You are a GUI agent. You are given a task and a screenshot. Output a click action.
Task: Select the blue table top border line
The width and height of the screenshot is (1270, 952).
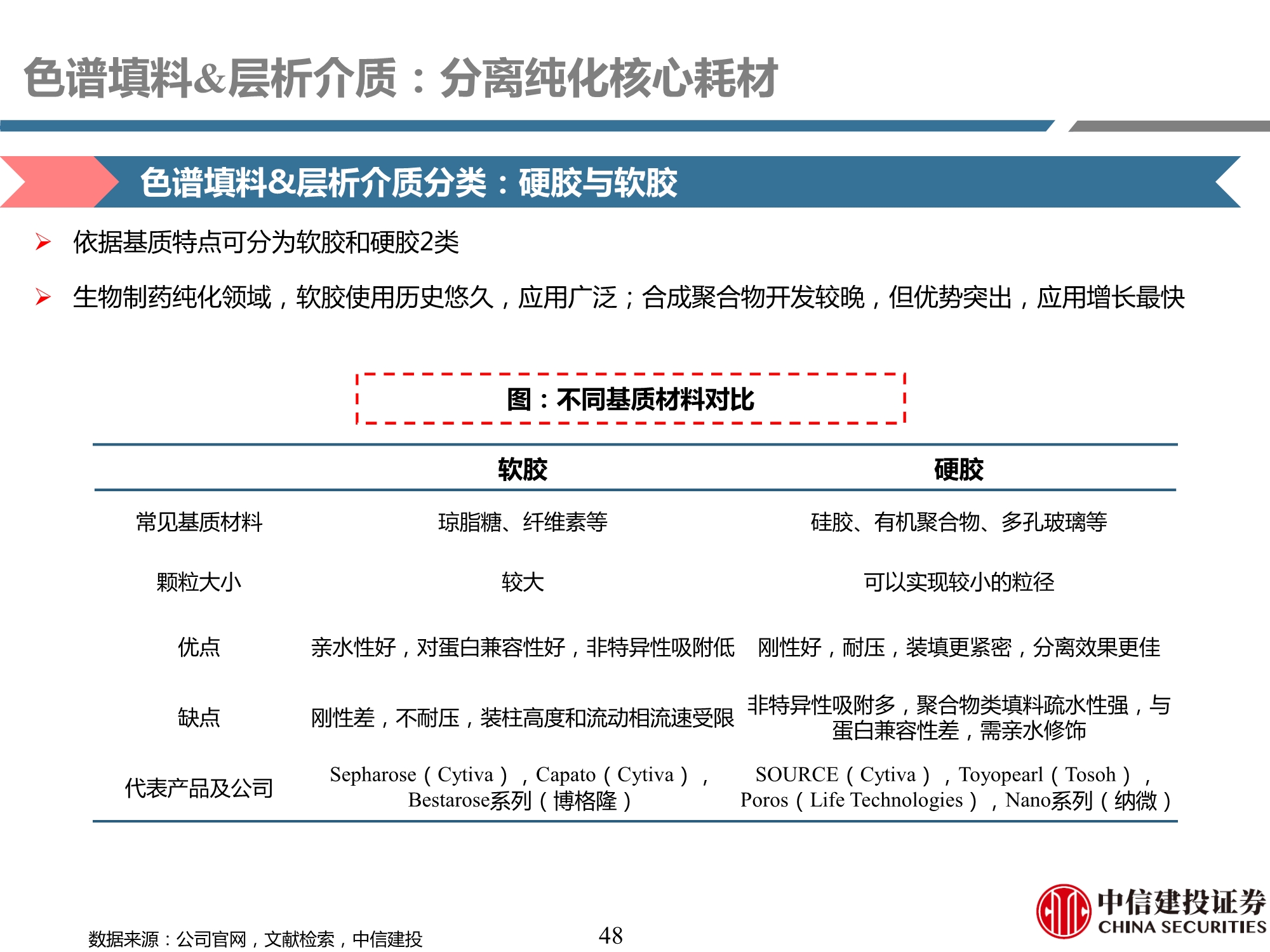635,444
